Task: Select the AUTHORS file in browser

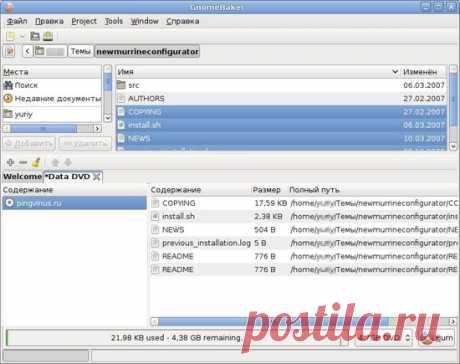Action: (x=146, y=99)
